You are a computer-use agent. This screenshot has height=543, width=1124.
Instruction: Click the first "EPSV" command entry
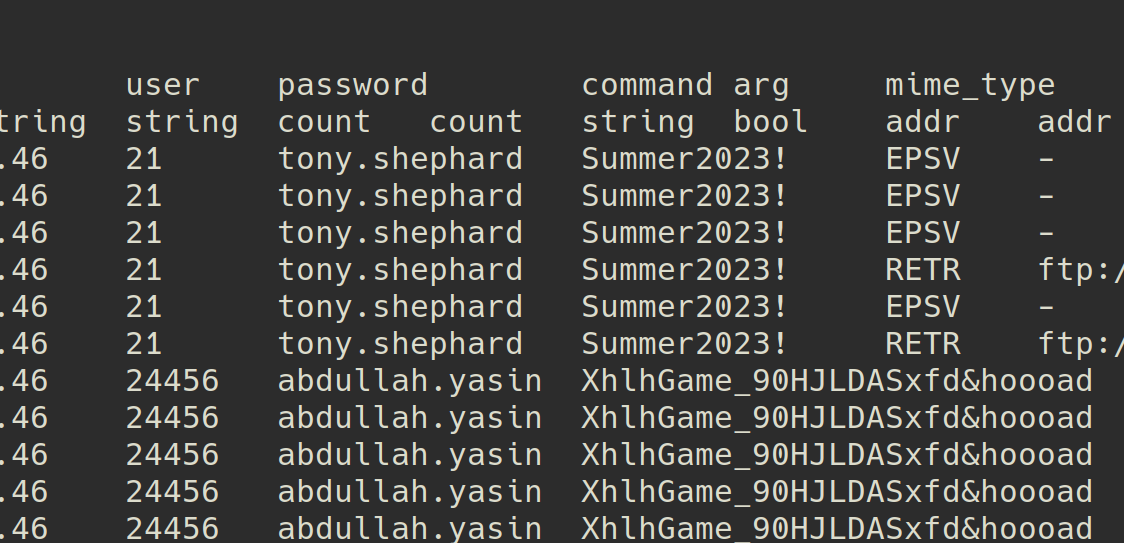pyautogui.click(x=922, y=159)
